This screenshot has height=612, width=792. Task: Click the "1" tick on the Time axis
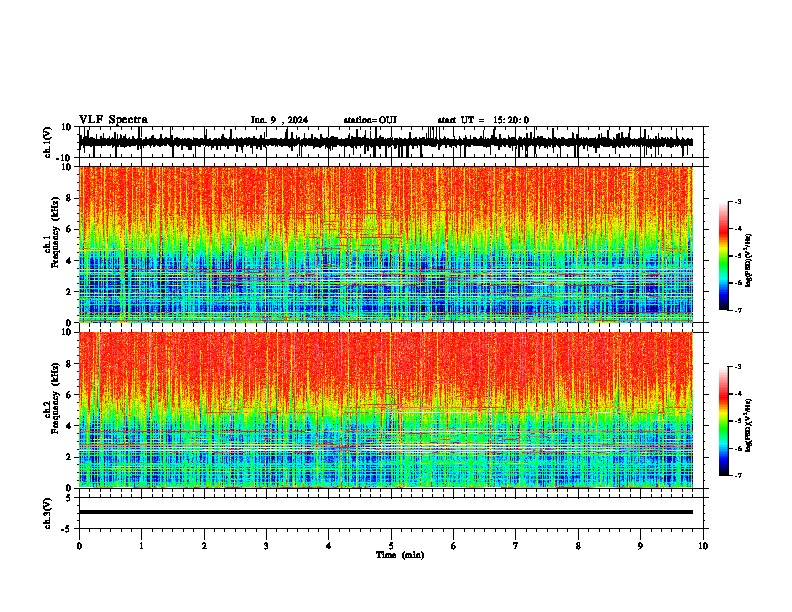142,546
